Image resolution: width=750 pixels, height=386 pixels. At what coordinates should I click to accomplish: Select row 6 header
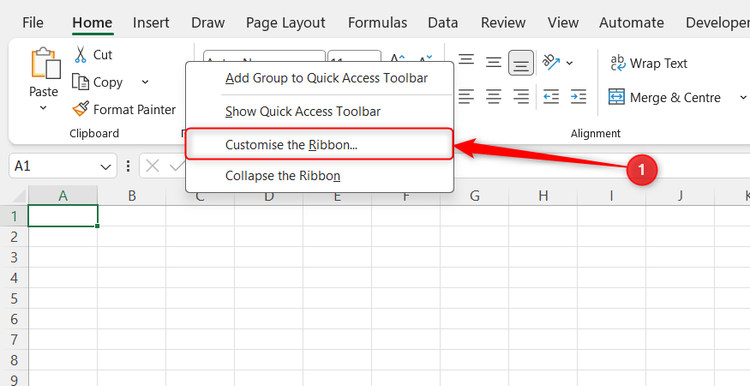pyautogui.click(x=14, y=319)
